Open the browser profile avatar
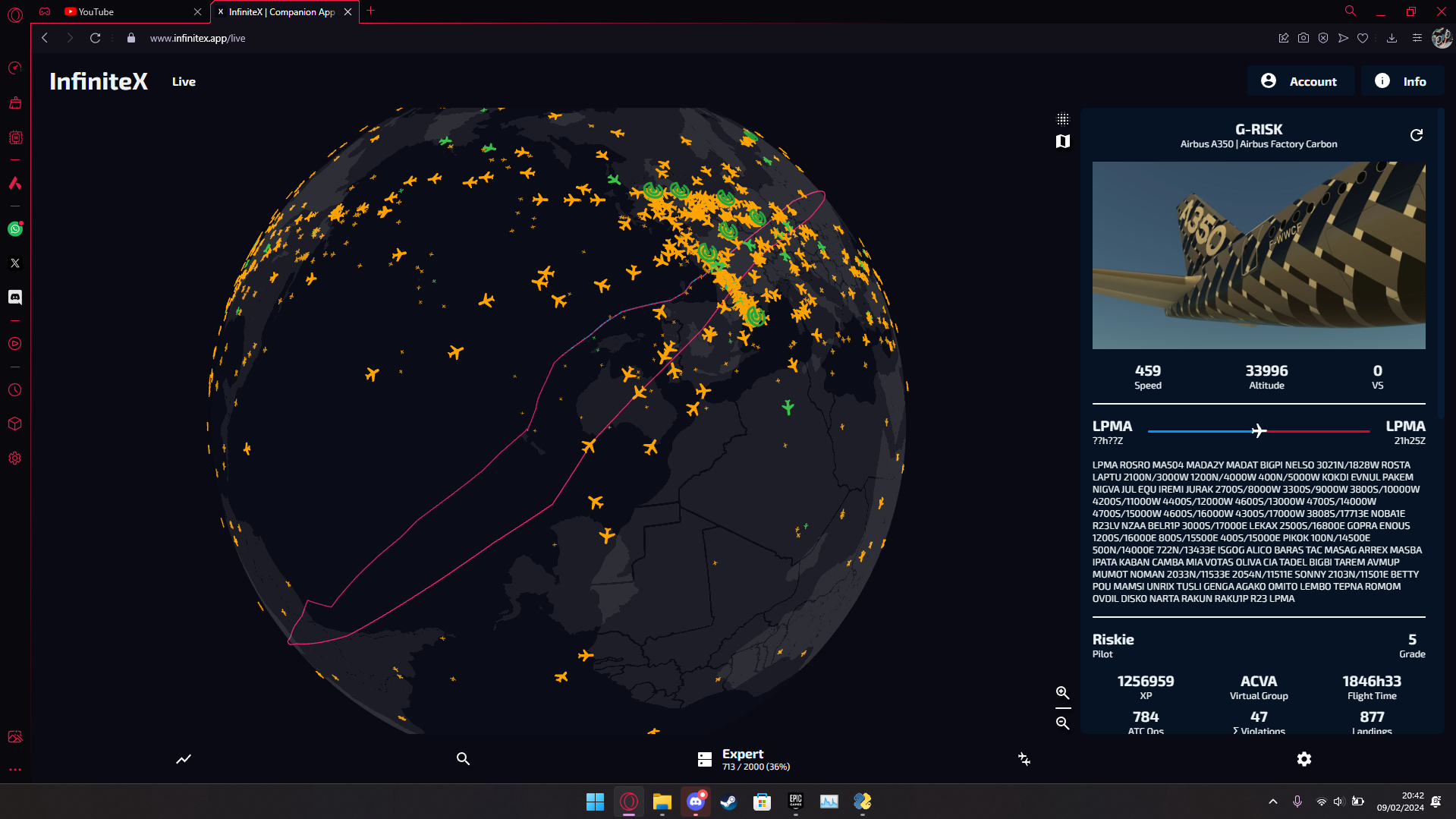The image size is (1456, 819). [1442, 38]
